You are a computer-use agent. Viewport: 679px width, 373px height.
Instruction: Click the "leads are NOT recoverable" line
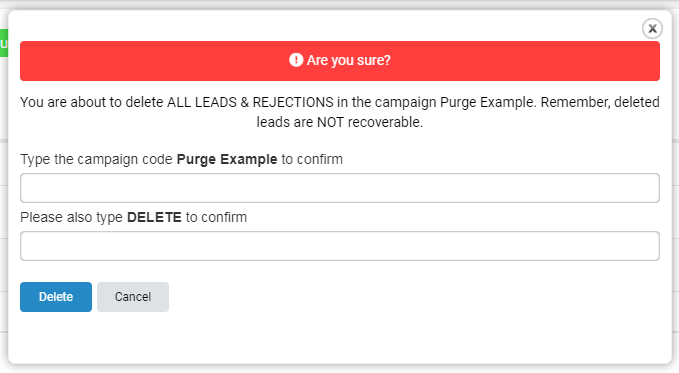340,122
